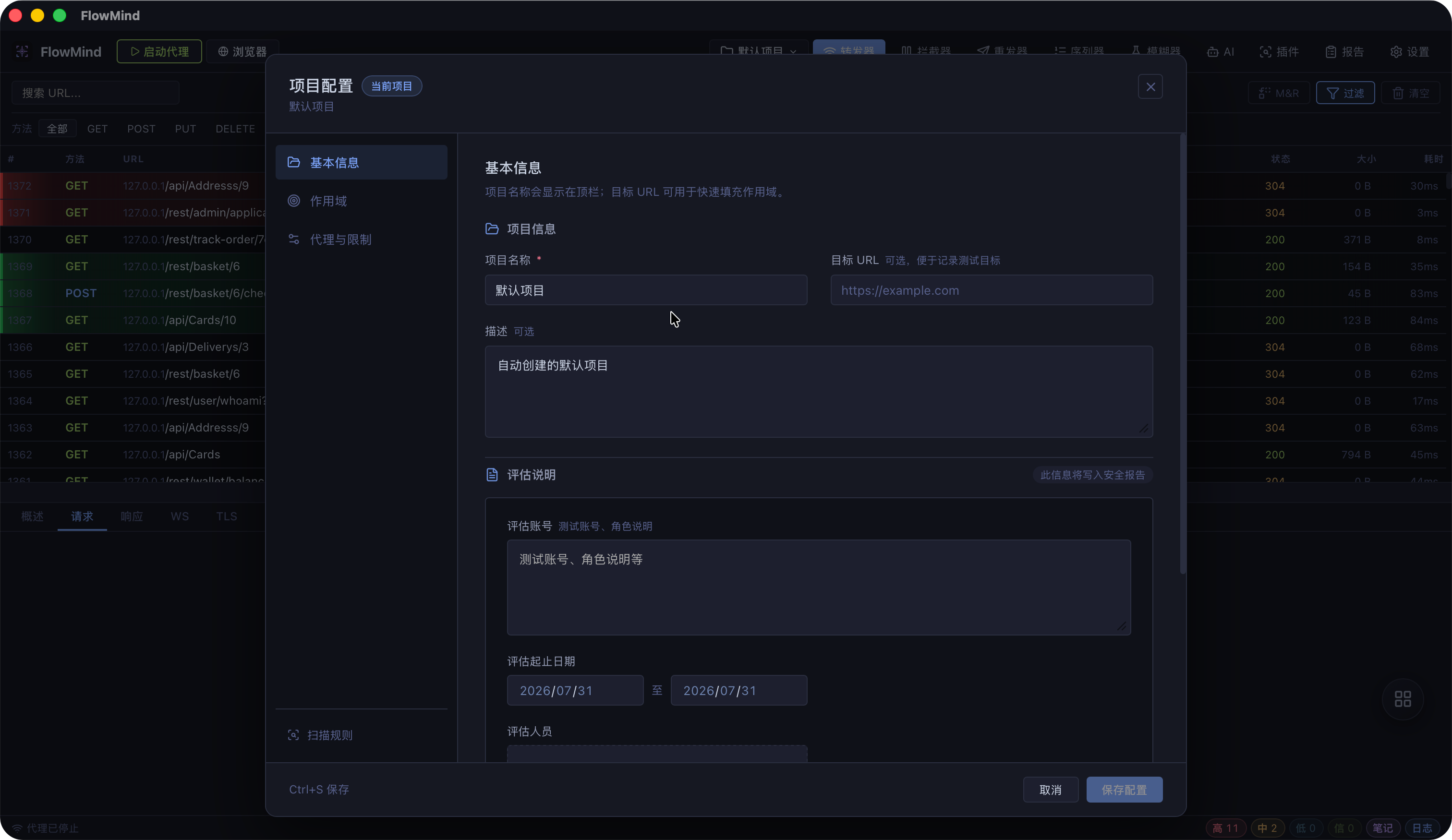Open the 日志 status bar badge
This screenshot has width=1452, height=840.
(1421, 828)
